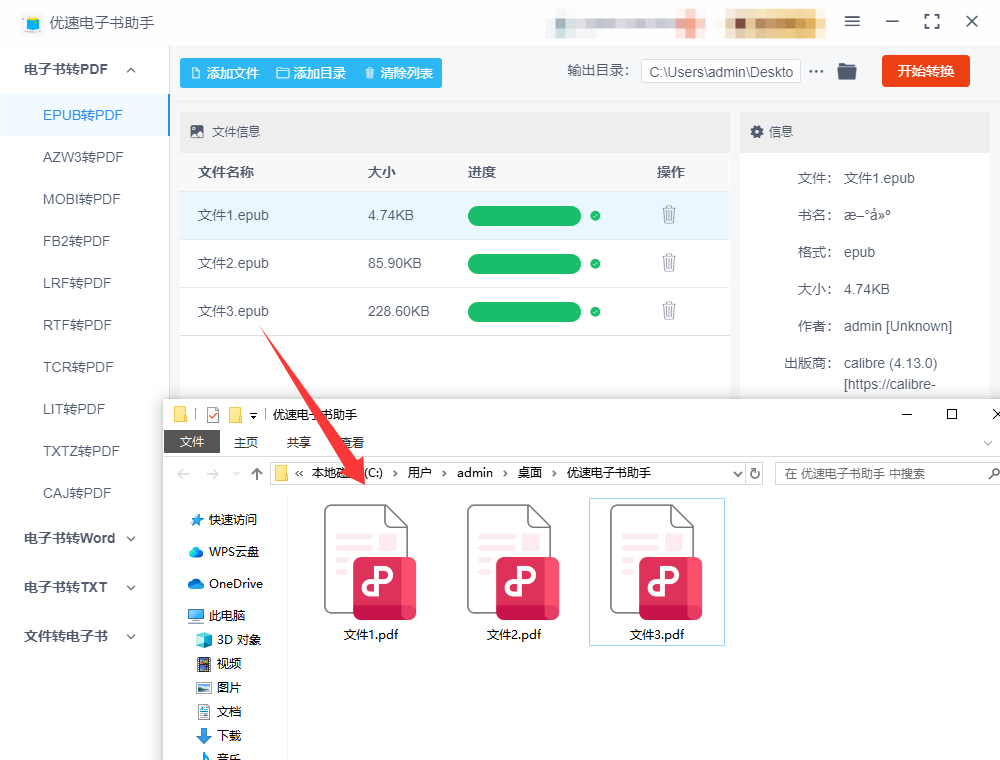Click Explorer refresh button
This screenshot has width=1000, height=760.
pyautogui.click(x=755, y=473)
